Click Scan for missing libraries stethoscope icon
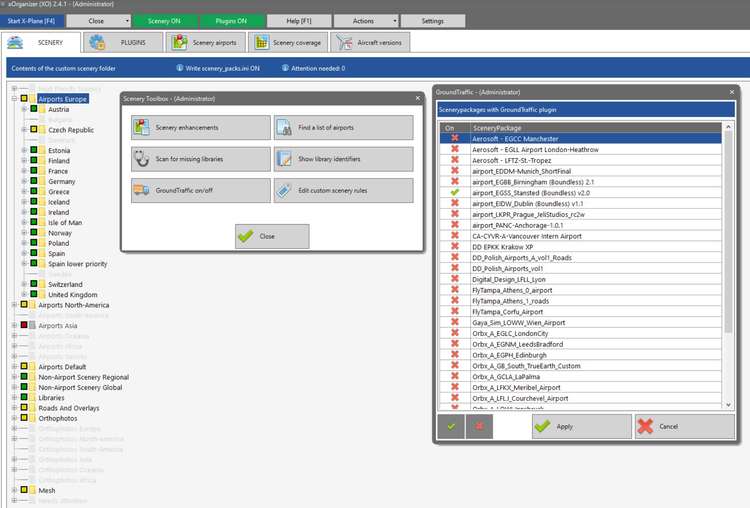Viewport: 750px width, 508px height. [141, 159]
